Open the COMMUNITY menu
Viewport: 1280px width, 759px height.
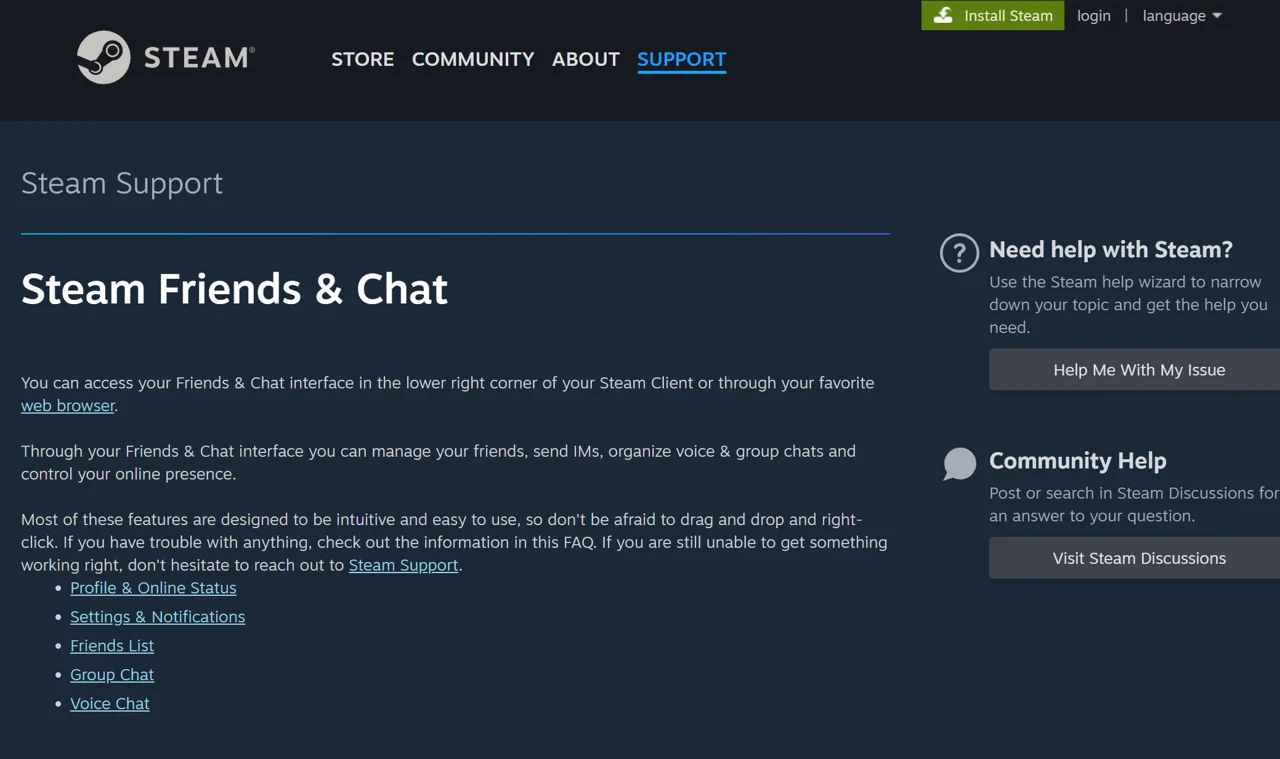pos(473,59)
